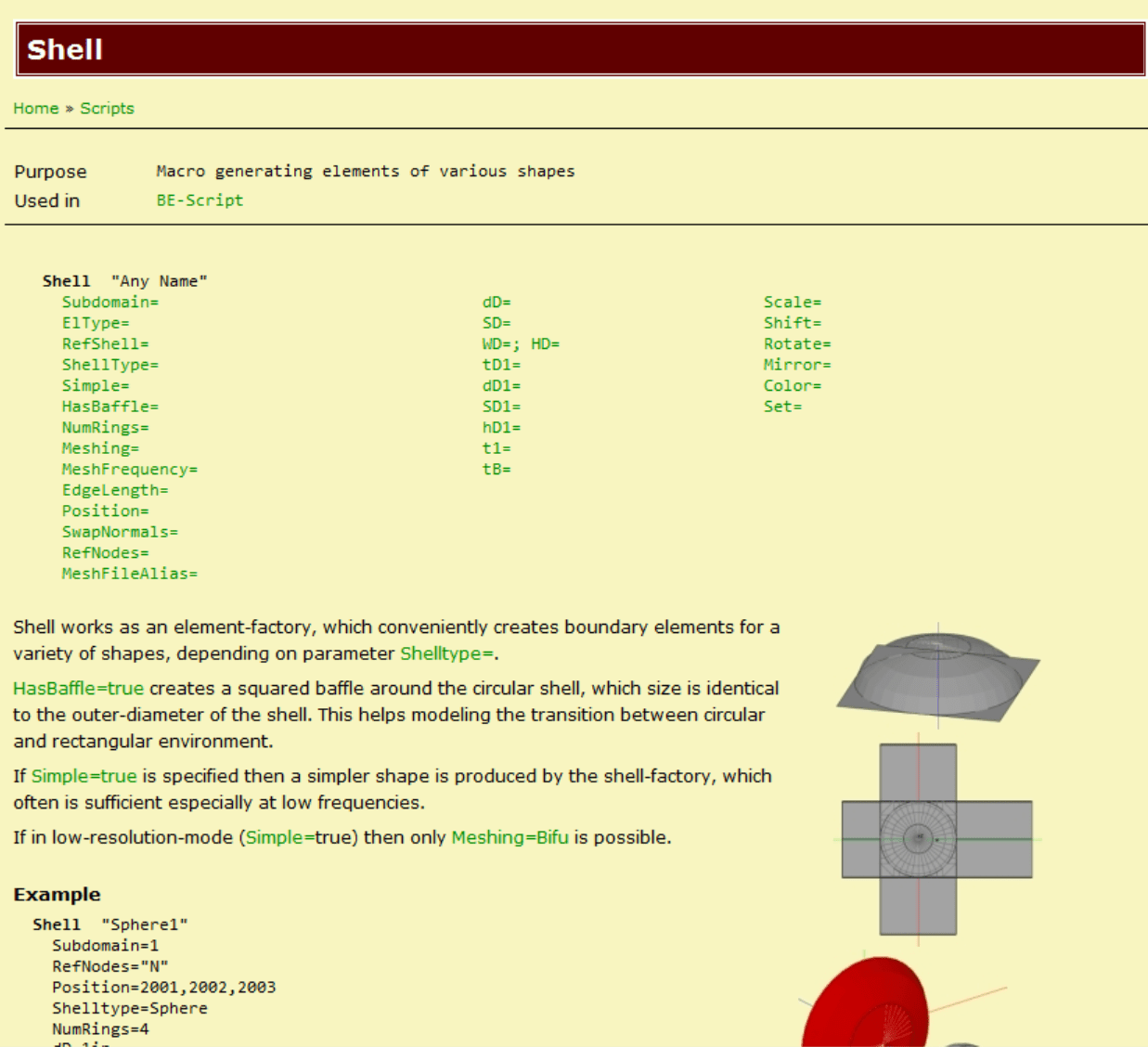This screenshot has width=1148, height=1047.
Task: Select the Shell "Any Name" syntax line
Action: click(124, 281)
